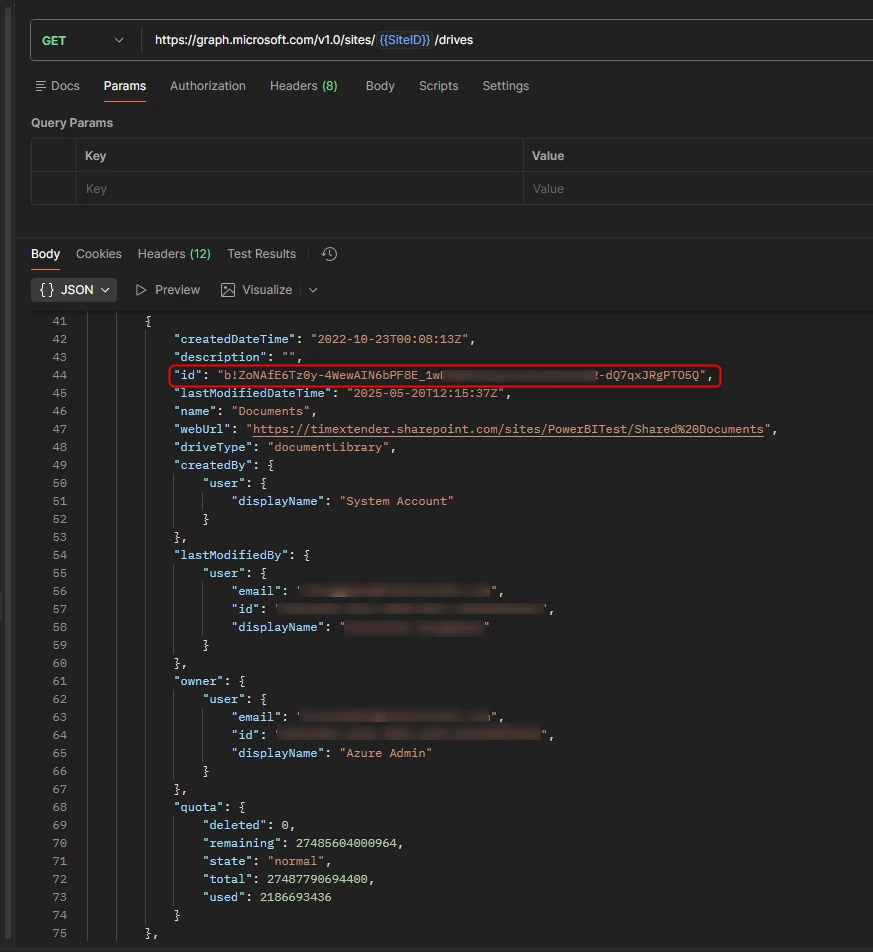Click the response history clock icon
The height and width of the screenshot is (952, 873).
[329, 254]
